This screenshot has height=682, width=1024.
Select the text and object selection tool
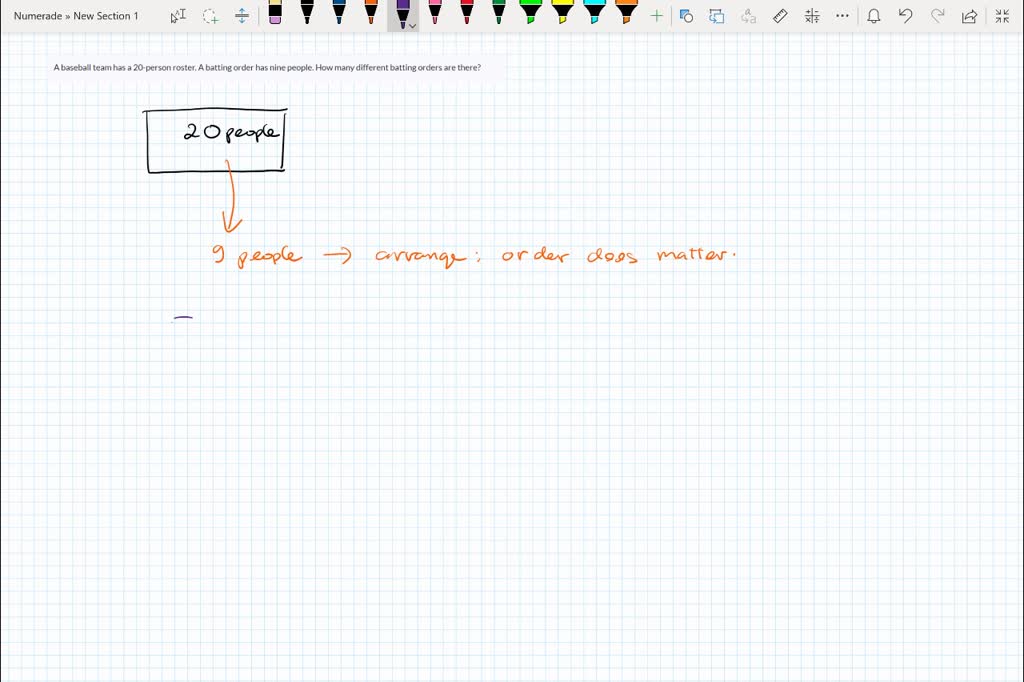[178, 16]
